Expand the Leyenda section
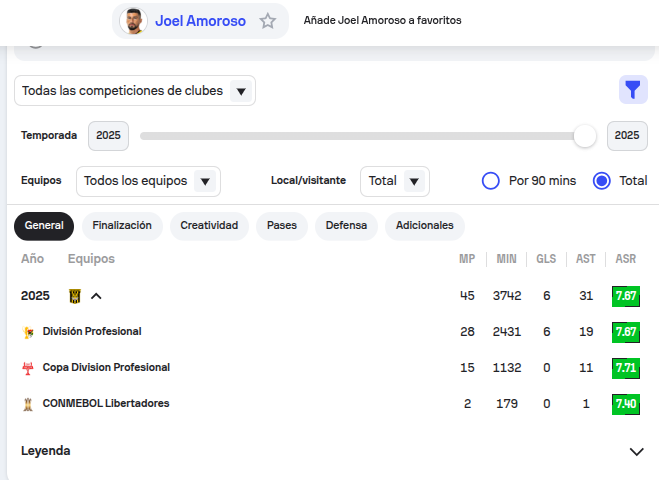 (636, 451)
